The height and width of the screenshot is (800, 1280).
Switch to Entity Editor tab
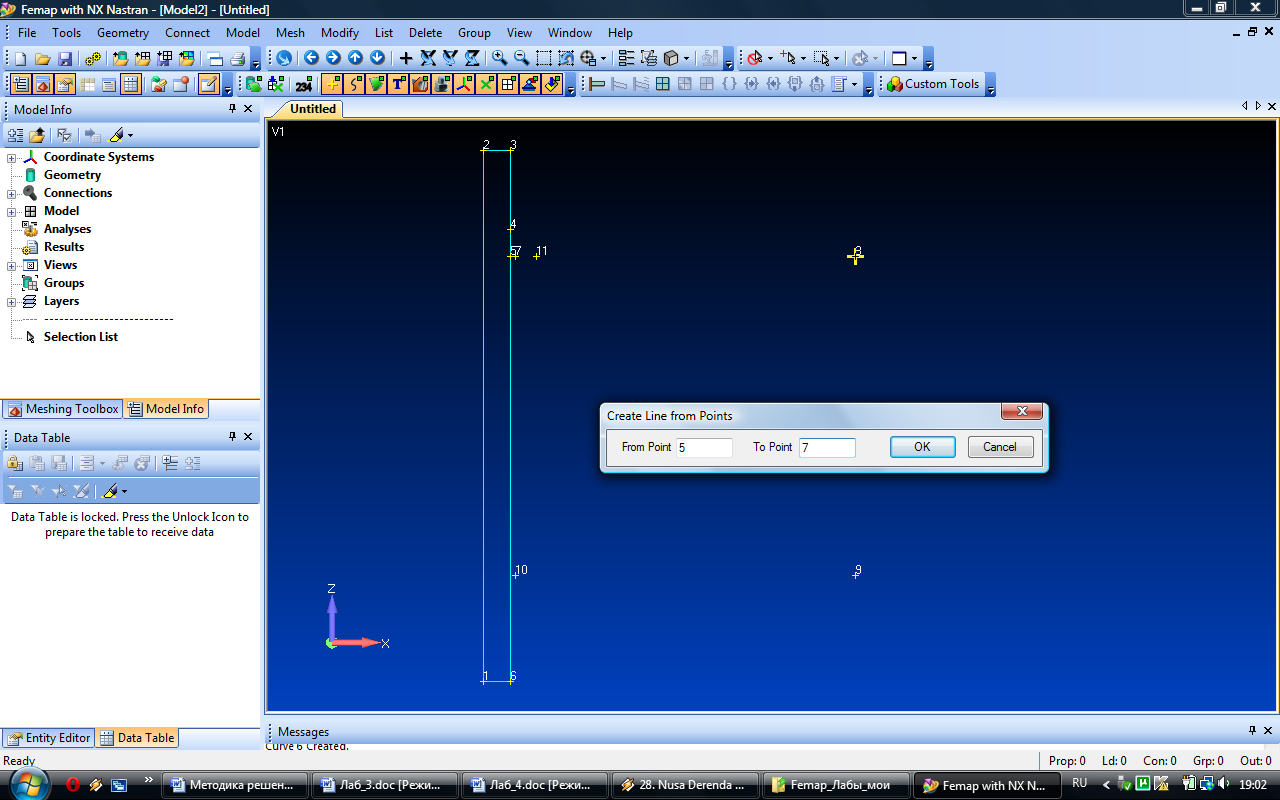49,738
